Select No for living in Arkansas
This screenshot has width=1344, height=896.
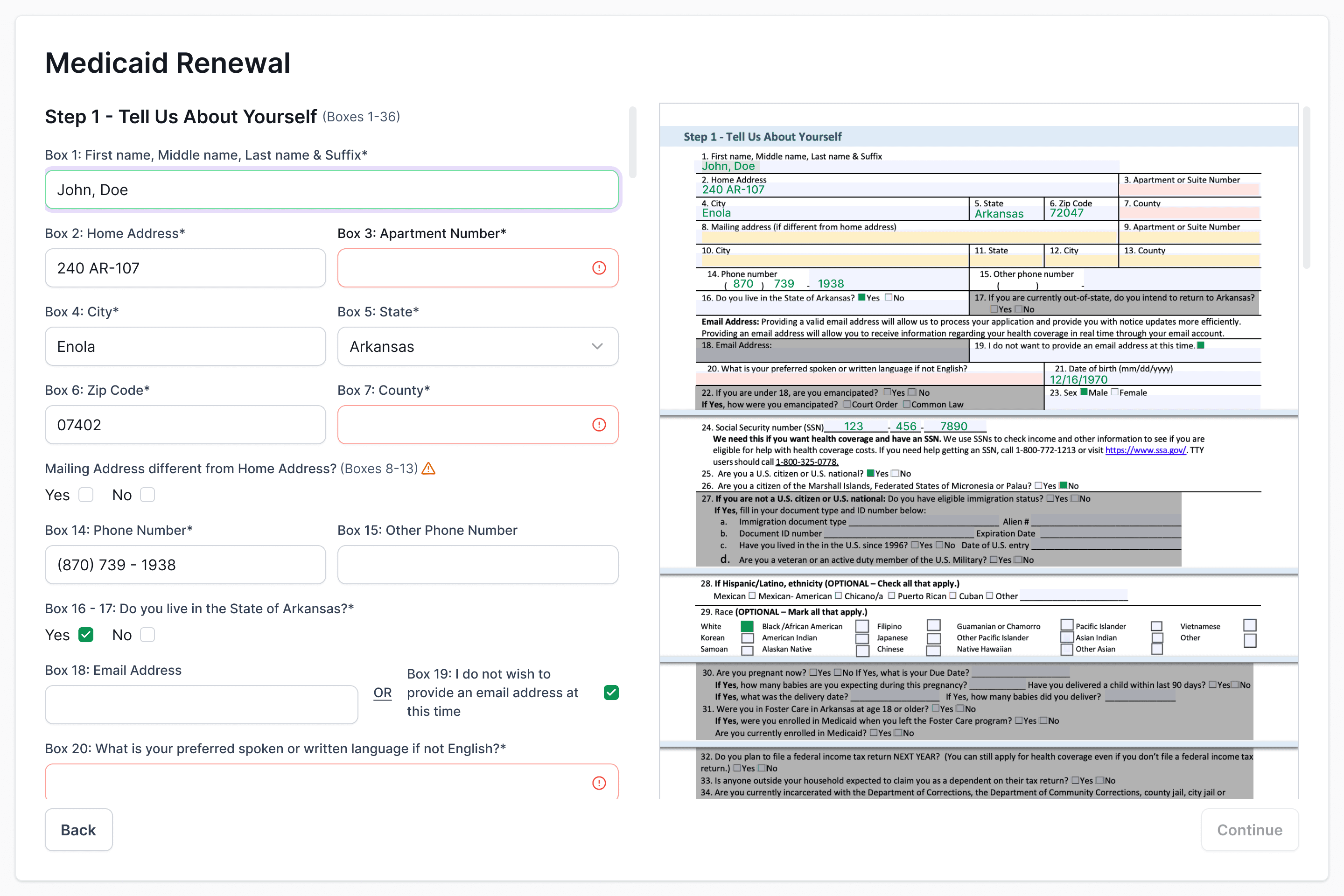pyautogui.click(x=147, y=635)
